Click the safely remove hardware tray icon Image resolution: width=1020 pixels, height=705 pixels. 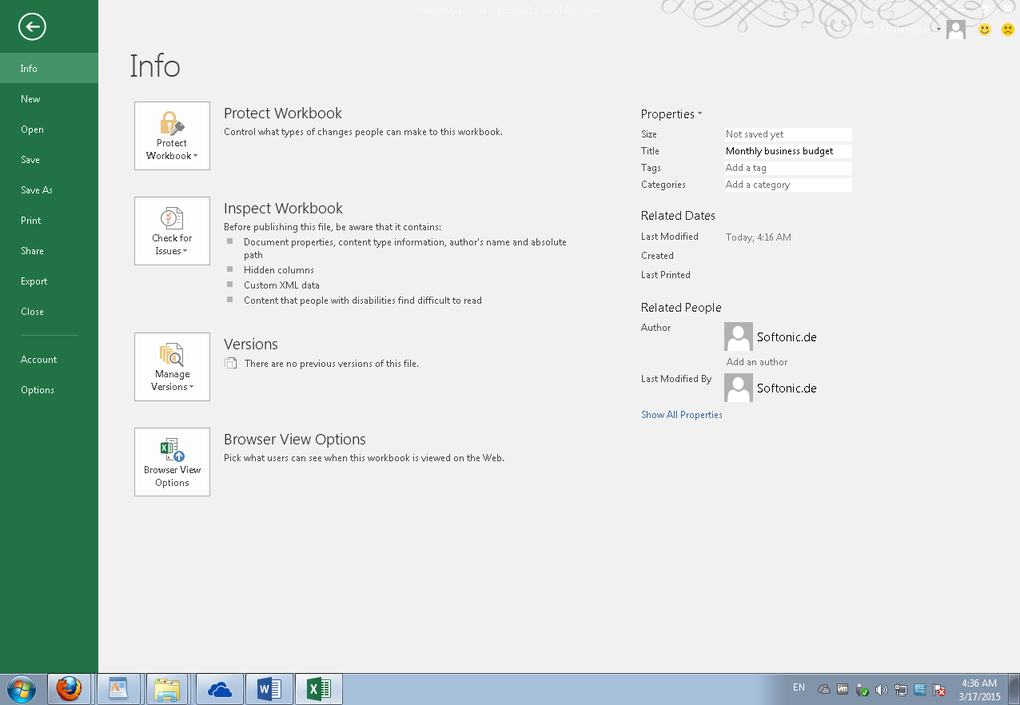coord(862,689)
